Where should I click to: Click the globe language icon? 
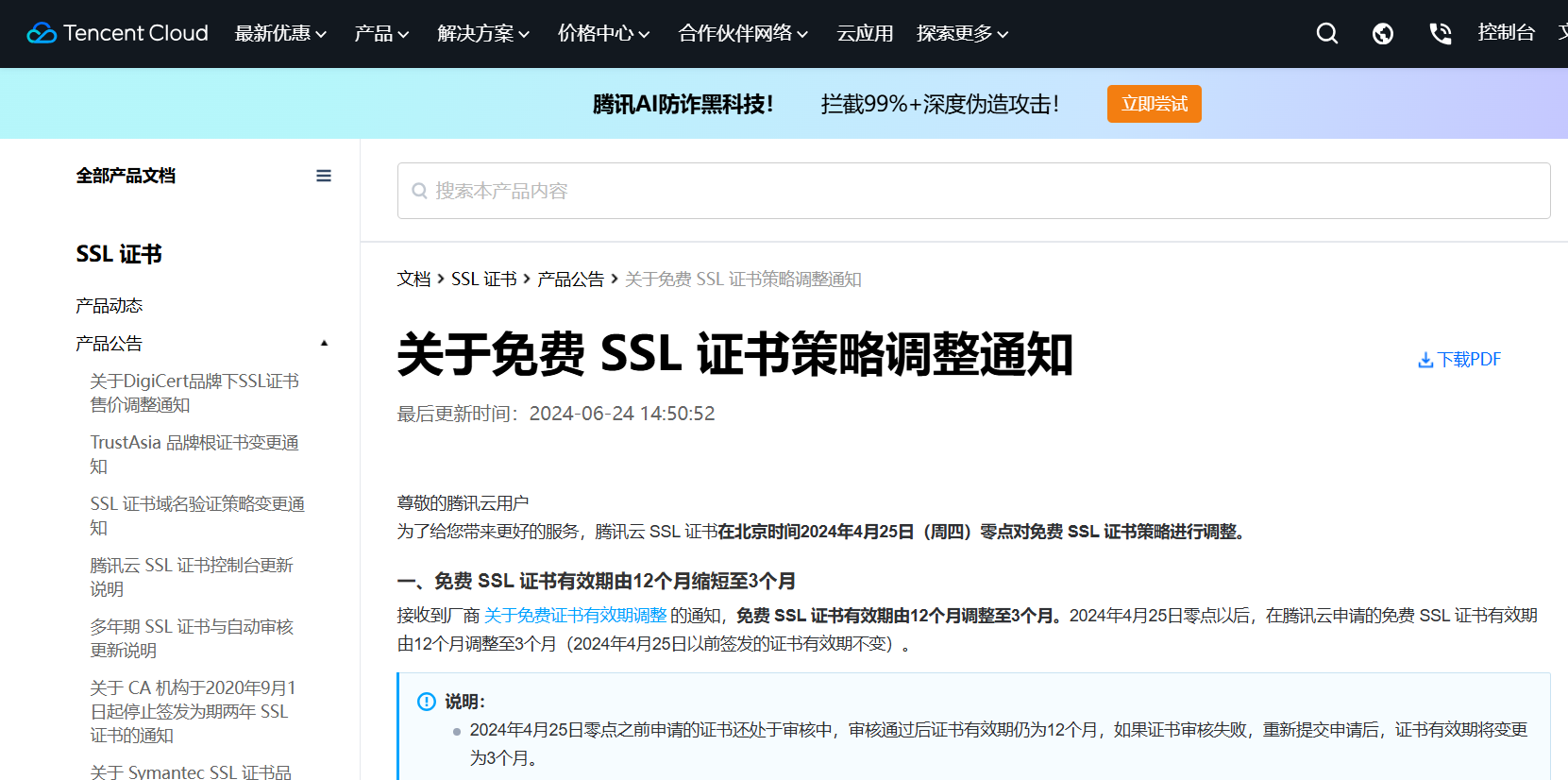[x=1383, y=34]
